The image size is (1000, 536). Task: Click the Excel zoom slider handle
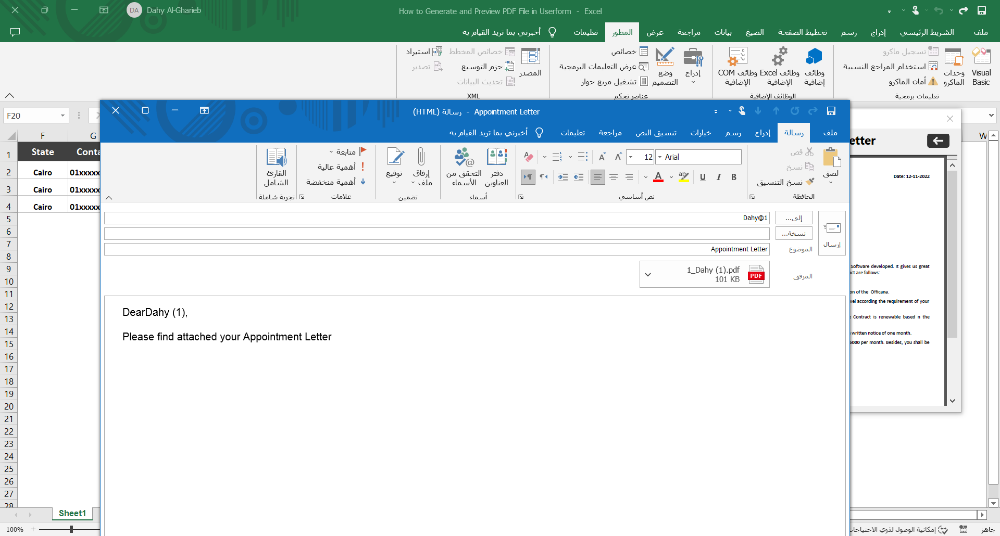[71, 529]
